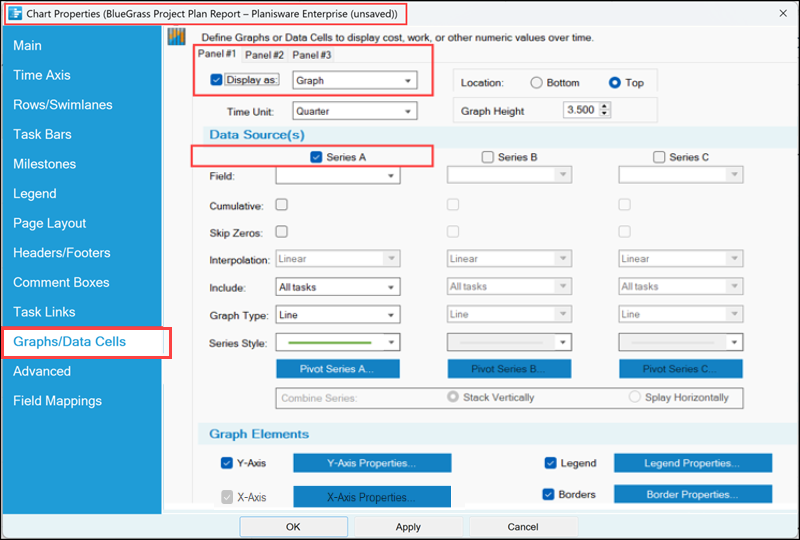This screenshot has width=800, height=540.
Task: Switch to the Panel #3 tab
Action: coord(312,55)
